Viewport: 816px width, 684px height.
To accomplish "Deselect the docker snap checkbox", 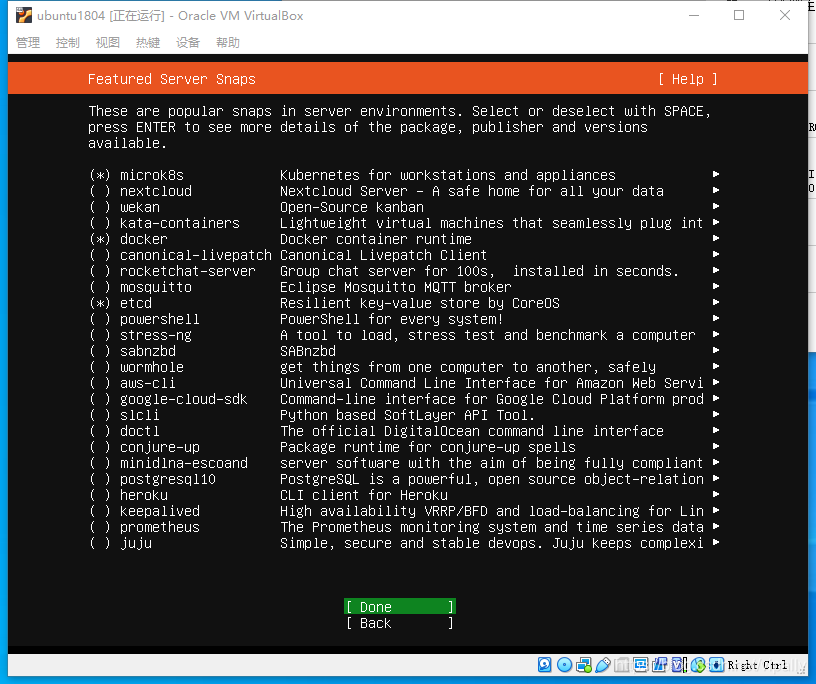I will click(100, 239).
